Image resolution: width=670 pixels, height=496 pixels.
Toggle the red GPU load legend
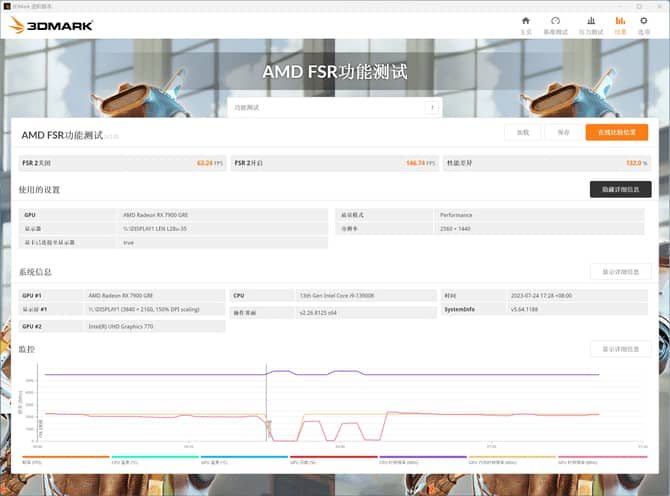pos(333,460)
